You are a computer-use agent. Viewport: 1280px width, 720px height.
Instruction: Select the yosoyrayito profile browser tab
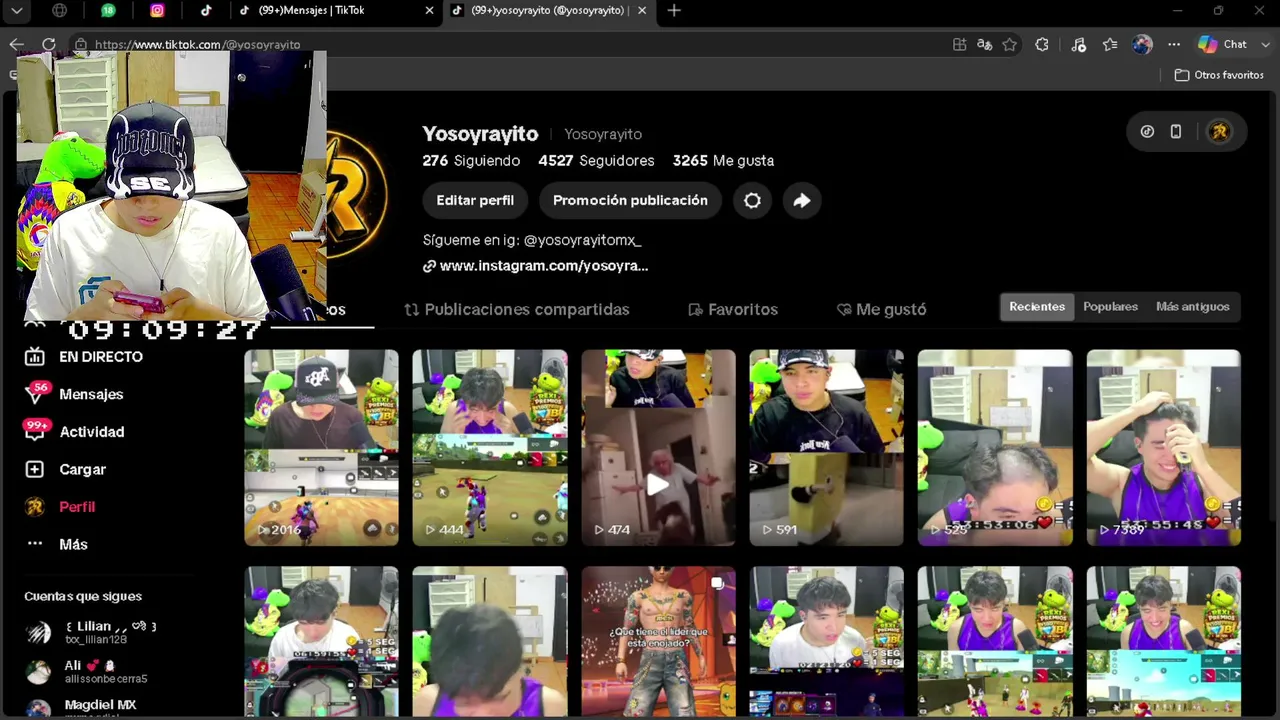click(x=549, y=11)
